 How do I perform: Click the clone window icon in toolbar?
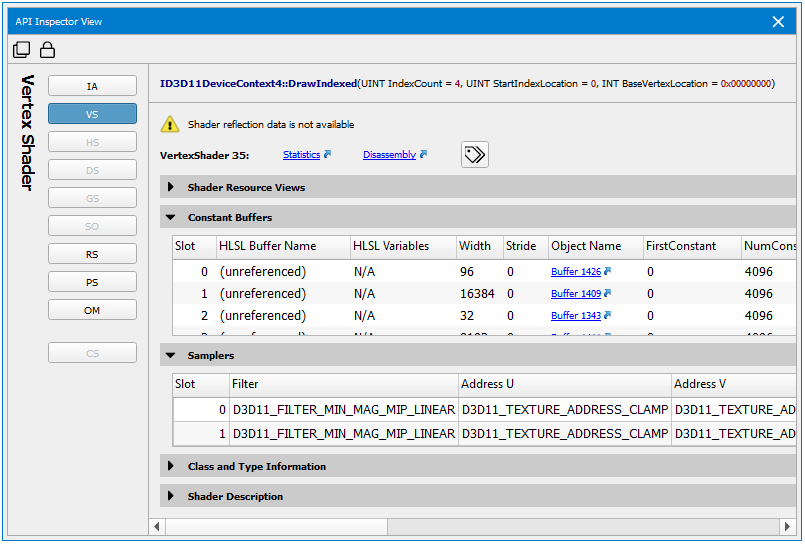point(22,50)
